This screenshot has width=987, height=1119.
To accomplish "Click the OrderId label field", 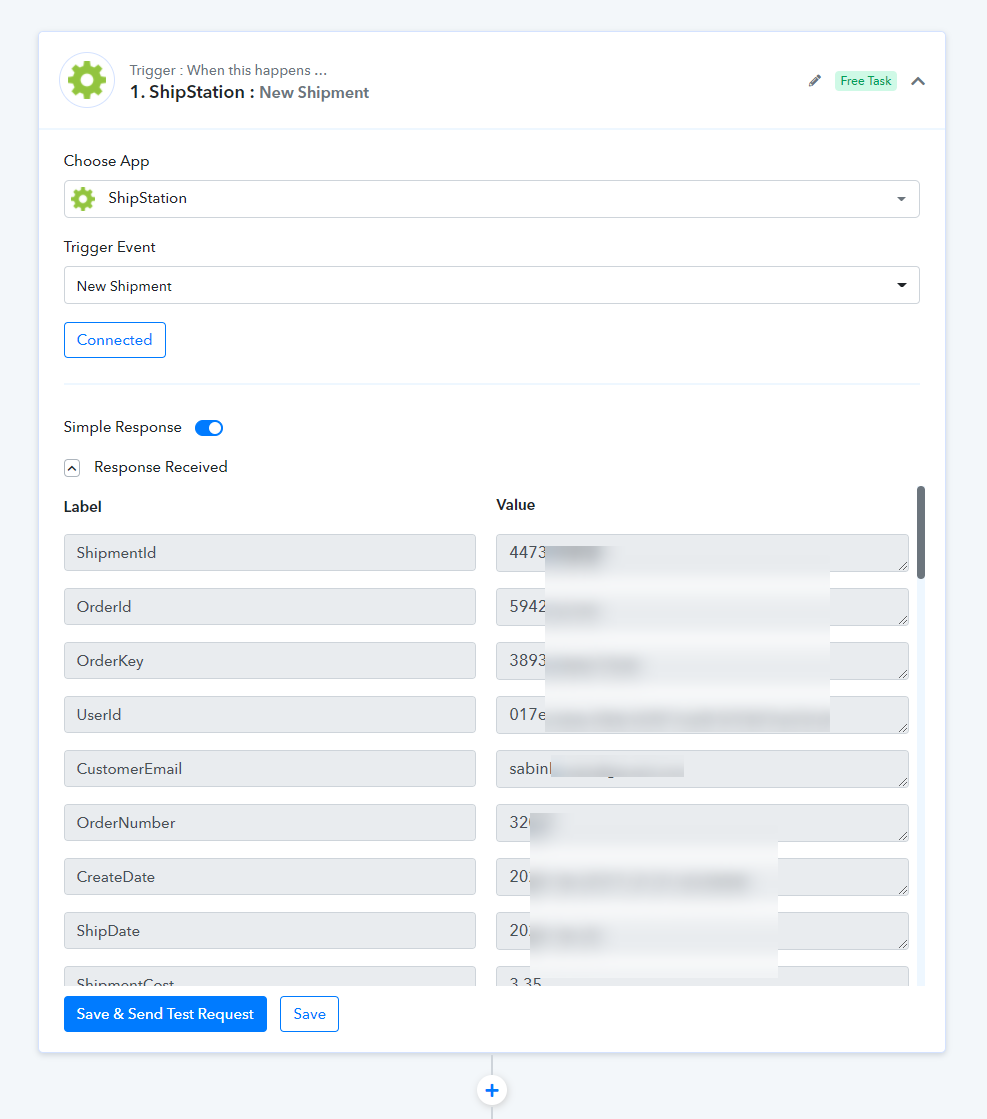I will click(270, 607).
